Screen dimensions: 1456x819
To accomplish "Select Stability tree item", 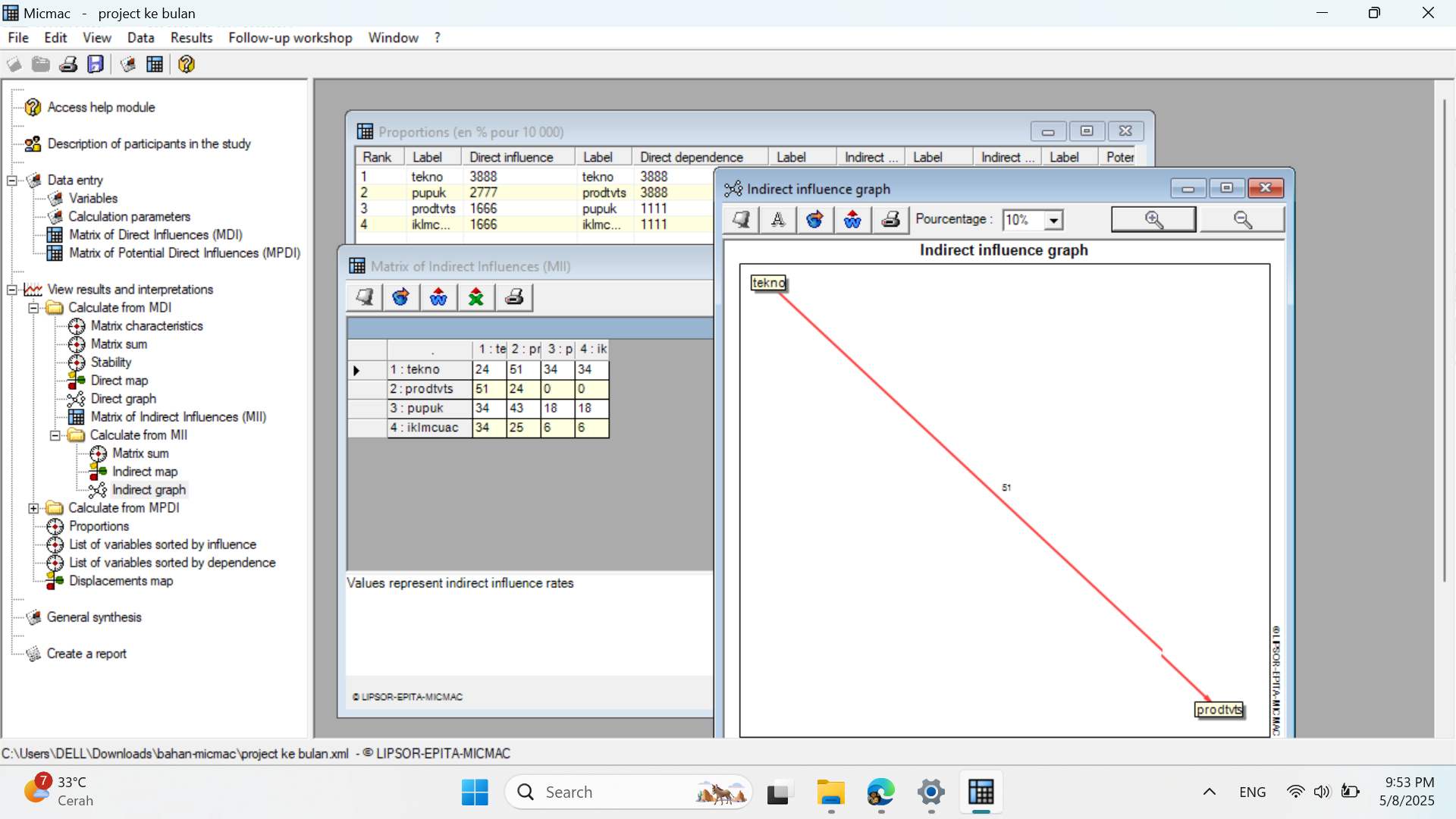I will tap(111, 362).
